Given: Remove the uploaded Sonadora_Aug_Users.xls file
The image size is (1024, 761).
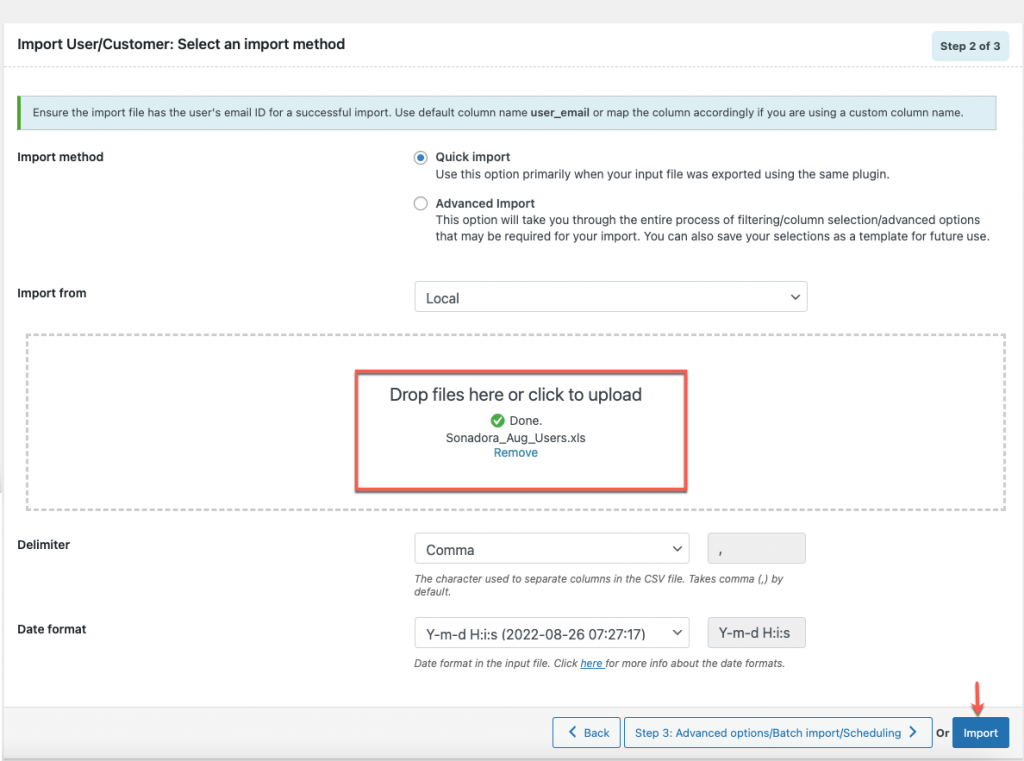Looking at the screenshot, I should click(x=515, y=453).
